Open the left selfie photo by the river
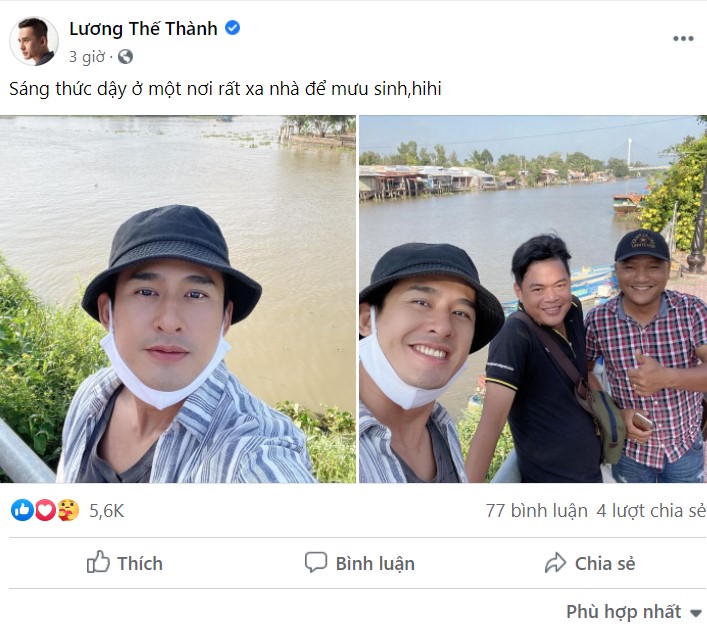The width and height of the screenshot is (707, 630). (178, 299)
